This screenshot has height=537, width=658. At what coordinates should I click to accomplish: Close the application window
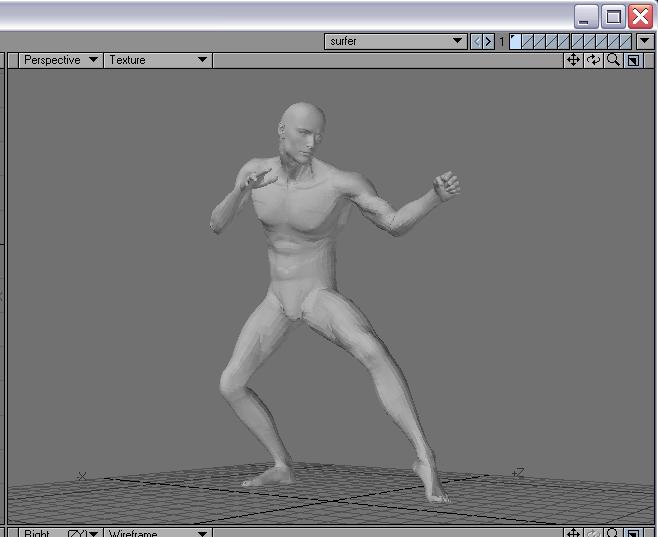point(640,17)
